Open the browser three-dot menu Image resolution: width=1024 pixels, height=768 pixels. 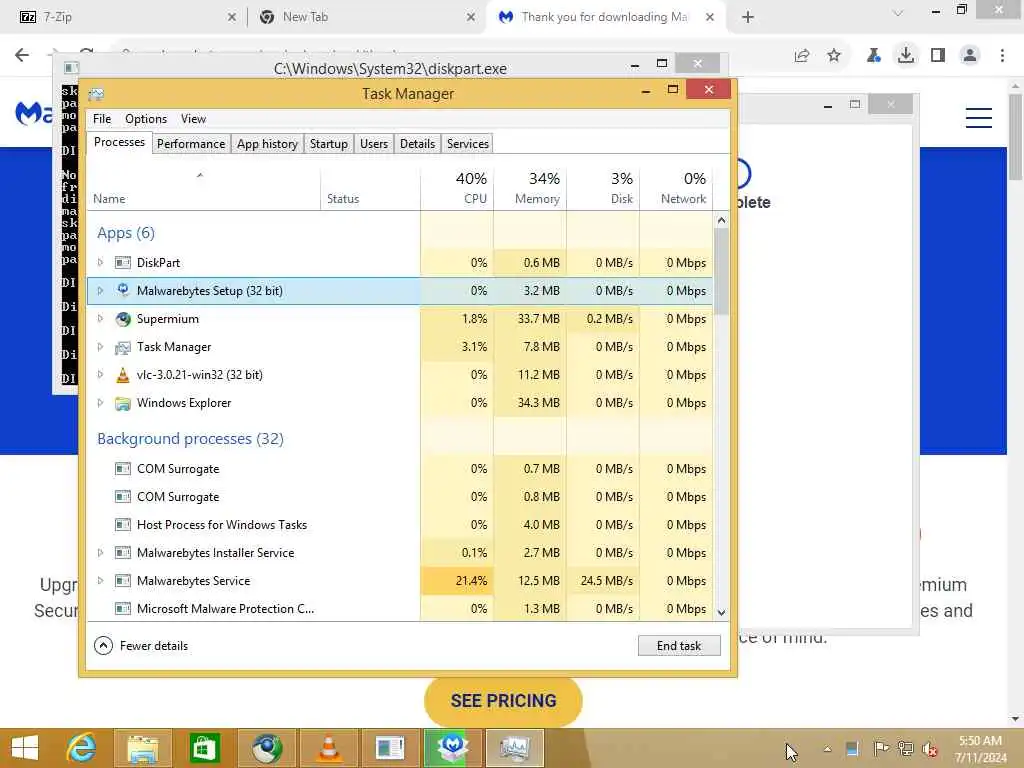click(1002, 56)
